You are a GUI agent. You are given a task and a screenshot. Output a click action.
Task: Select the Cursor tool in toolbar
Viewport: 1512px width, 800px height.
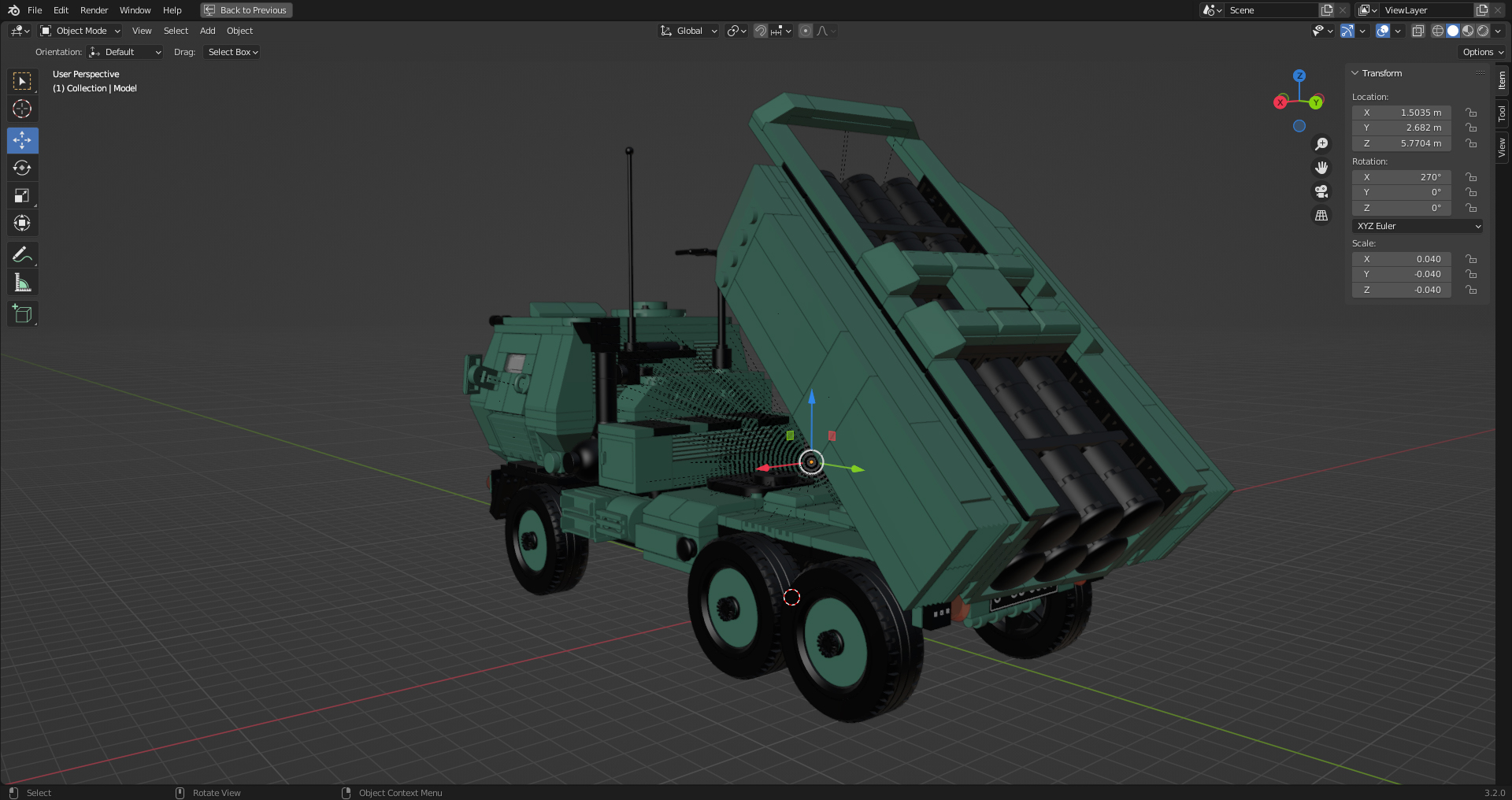22,109
